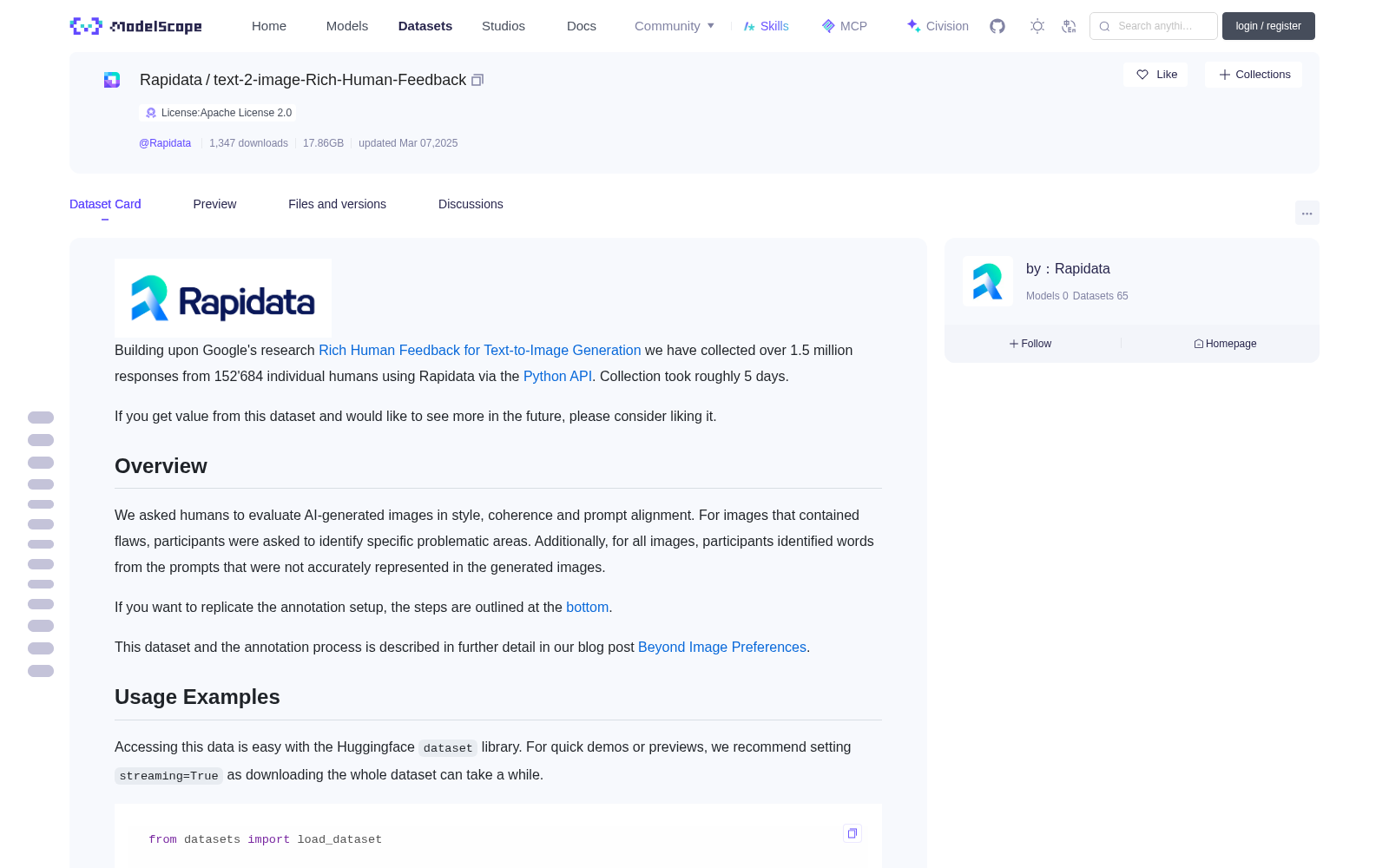Viewport: 1389px width, 868px height.
Task: Click the 'Usage Examples' heading
Action: click(197, 697)
